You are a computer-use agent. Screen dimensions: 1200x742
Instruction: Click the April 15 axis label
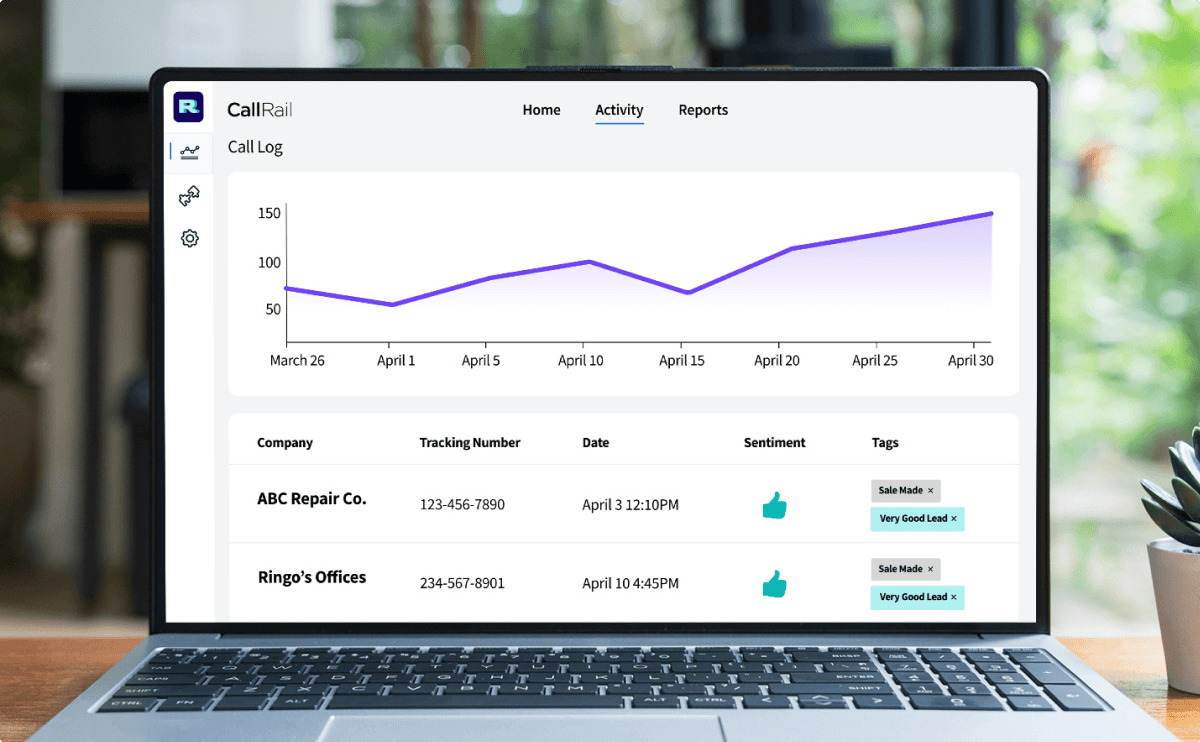click(x=682, y=361)
